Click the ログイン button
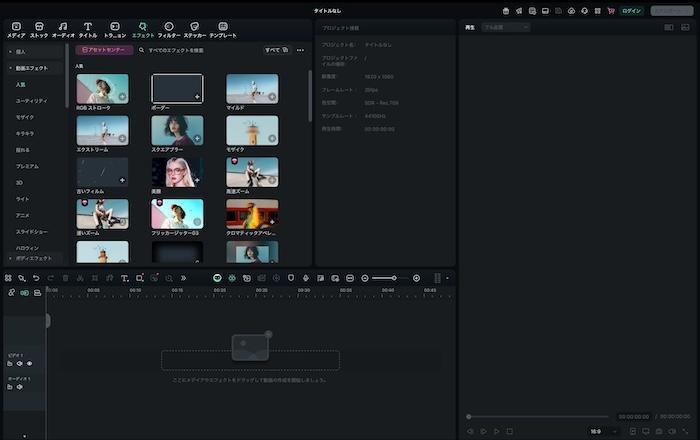700x440 pixels. [631, 10]
